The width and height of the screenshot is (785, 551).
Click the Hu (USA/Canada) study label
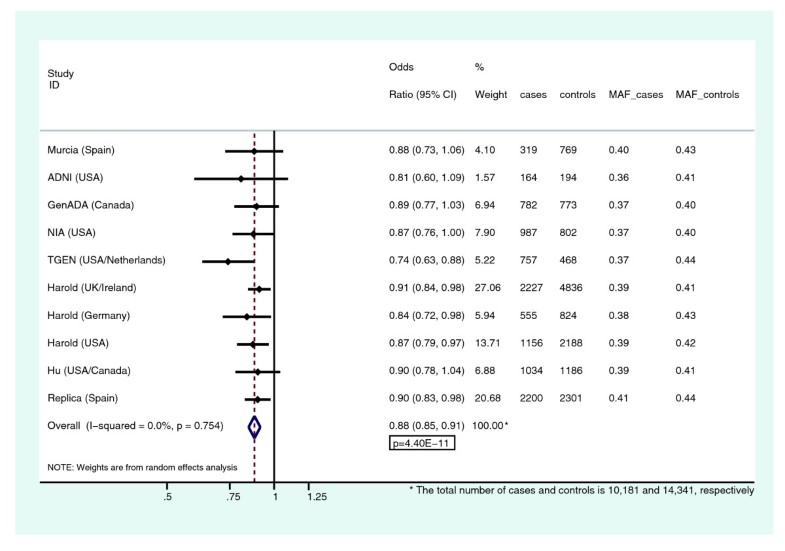click(89, 371)
